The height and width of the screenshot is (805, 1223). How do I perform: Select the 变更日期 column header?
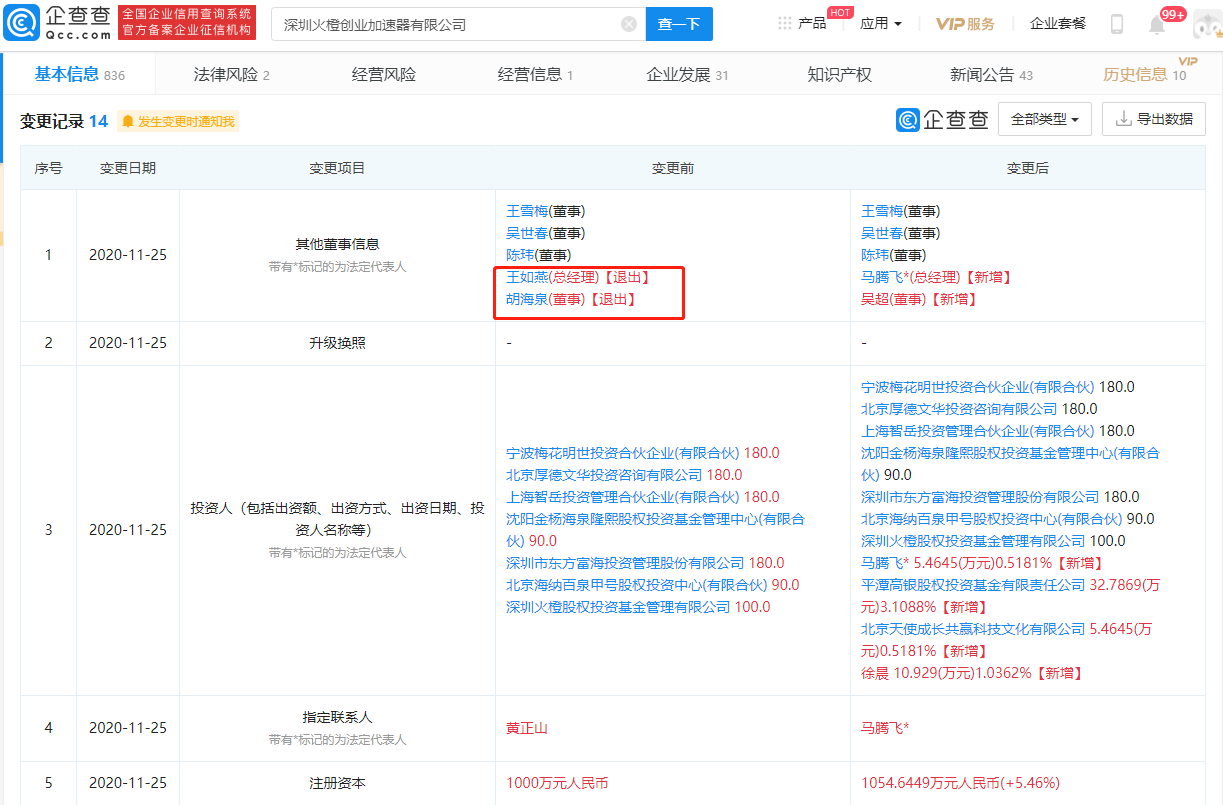coord(128,168)
